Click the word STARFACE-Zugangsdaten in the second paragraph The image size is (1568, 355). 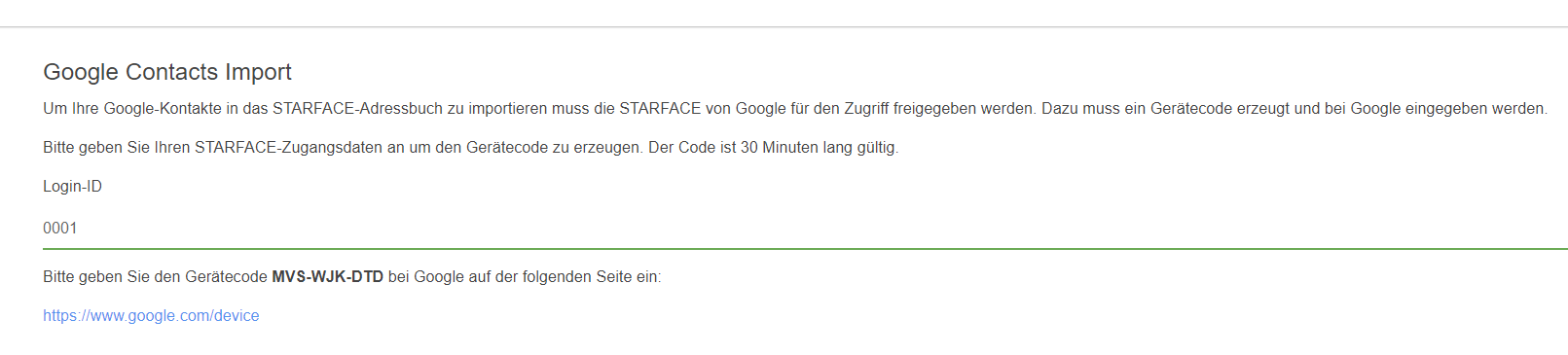pyautogui.click(x=288, y=147)
